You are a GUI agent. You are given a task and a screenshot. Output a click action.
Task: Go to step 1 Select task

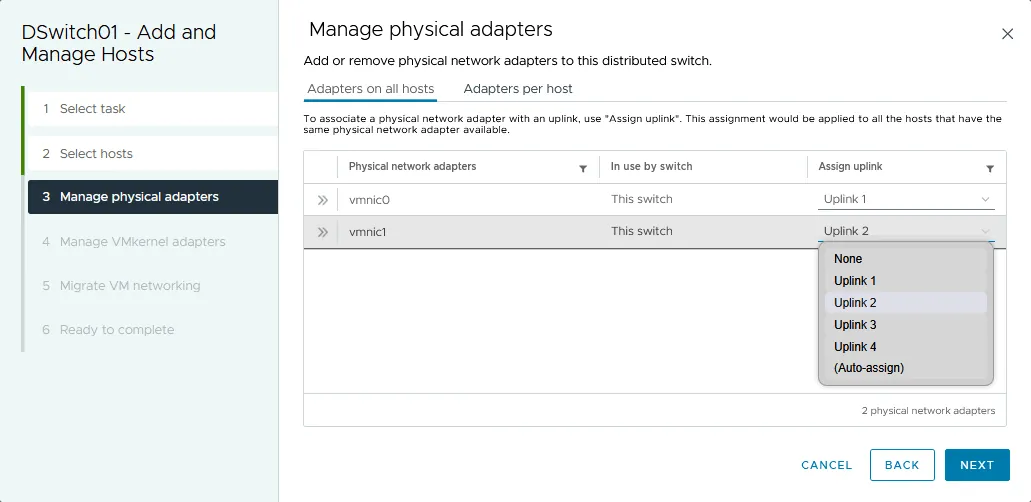(x=153, y=109)
